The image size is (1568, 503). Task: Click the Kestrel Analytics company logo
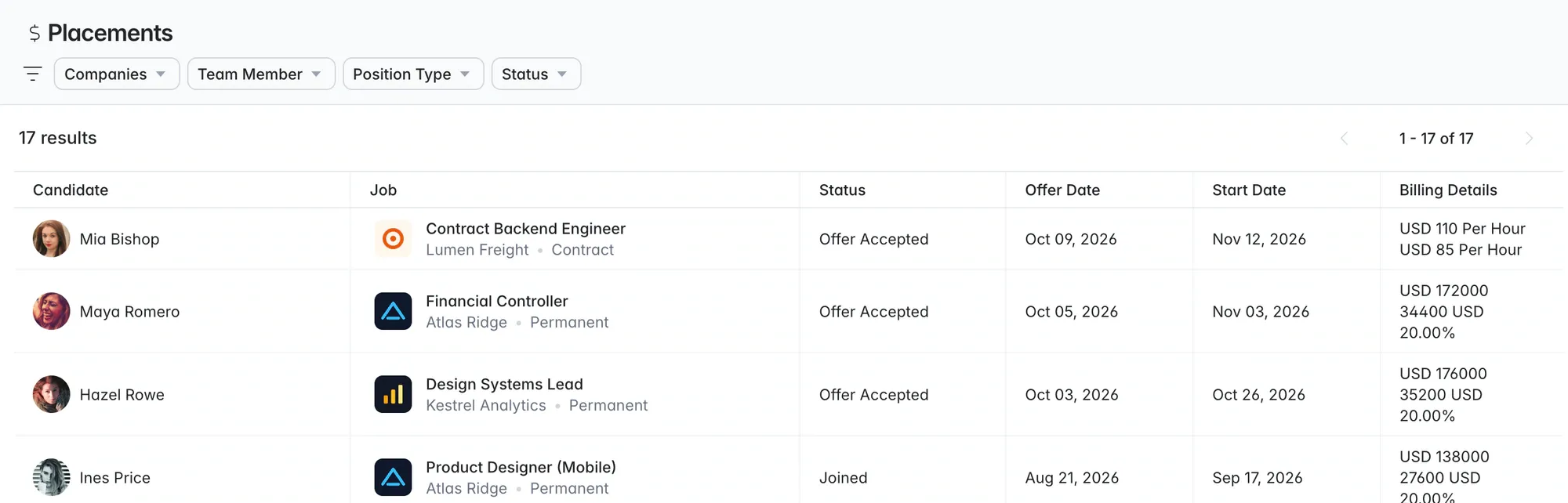(393, 394)
